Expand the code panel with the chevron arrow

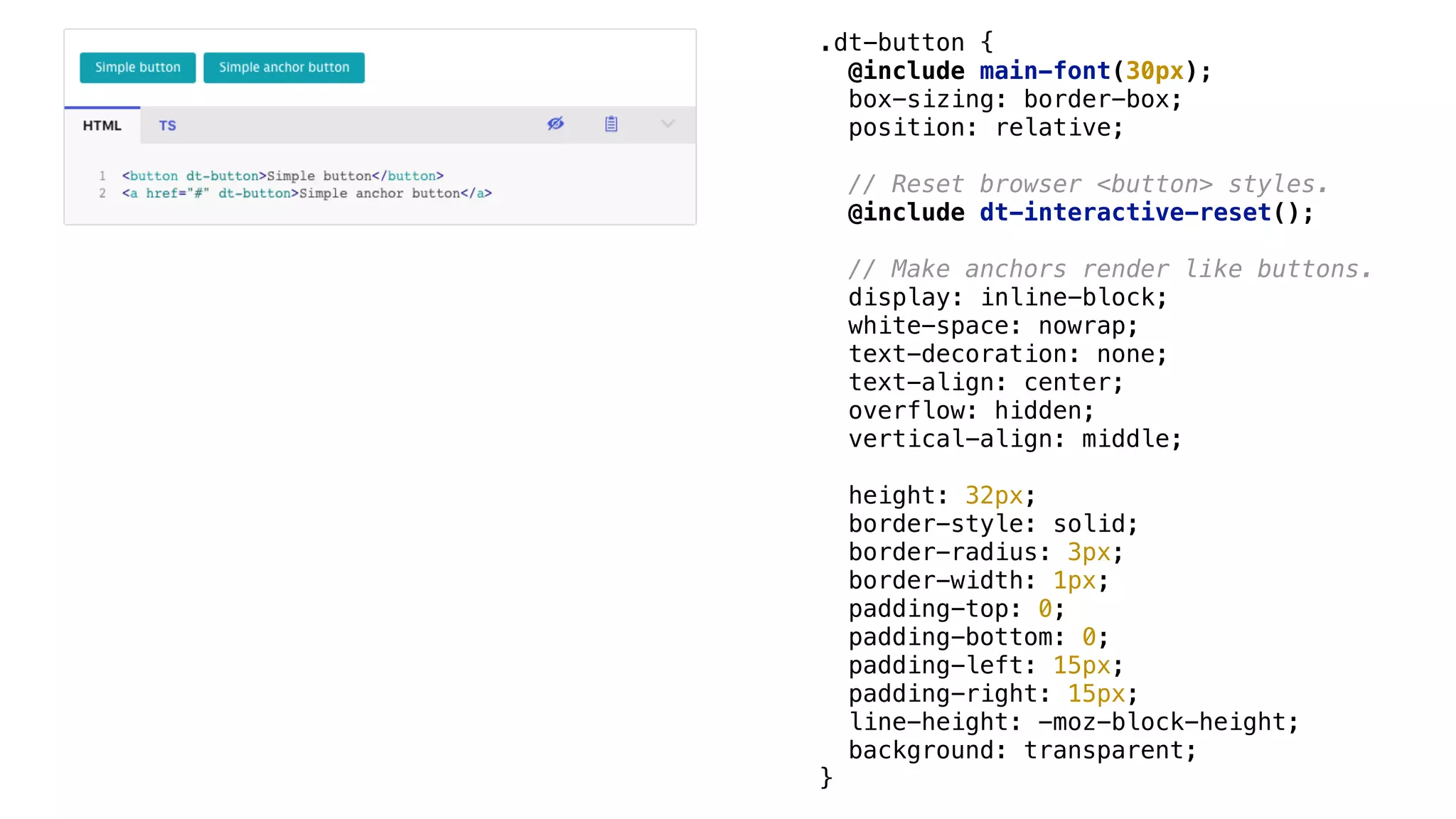point(668,124)
